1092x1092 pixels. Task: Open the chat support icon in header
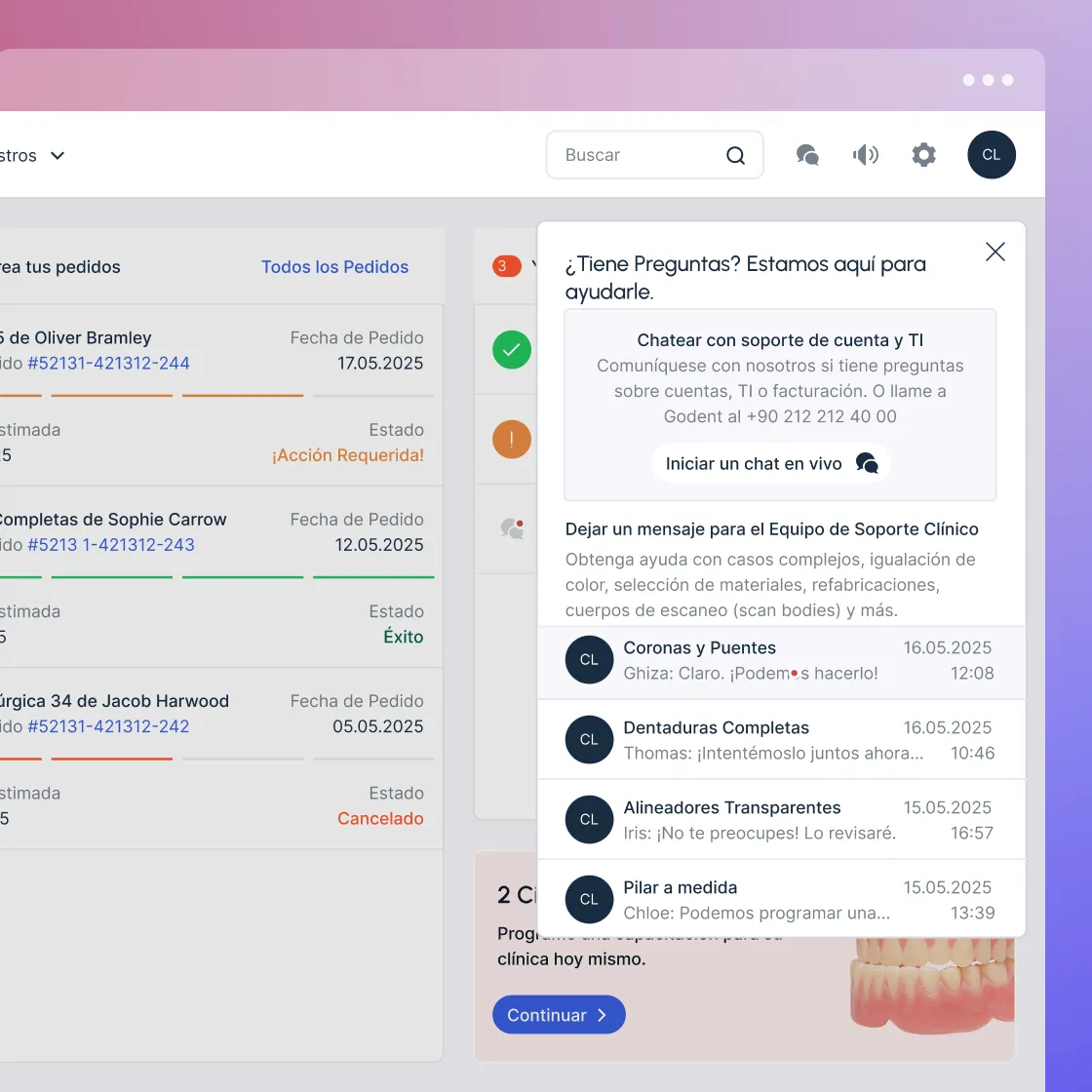807,155
